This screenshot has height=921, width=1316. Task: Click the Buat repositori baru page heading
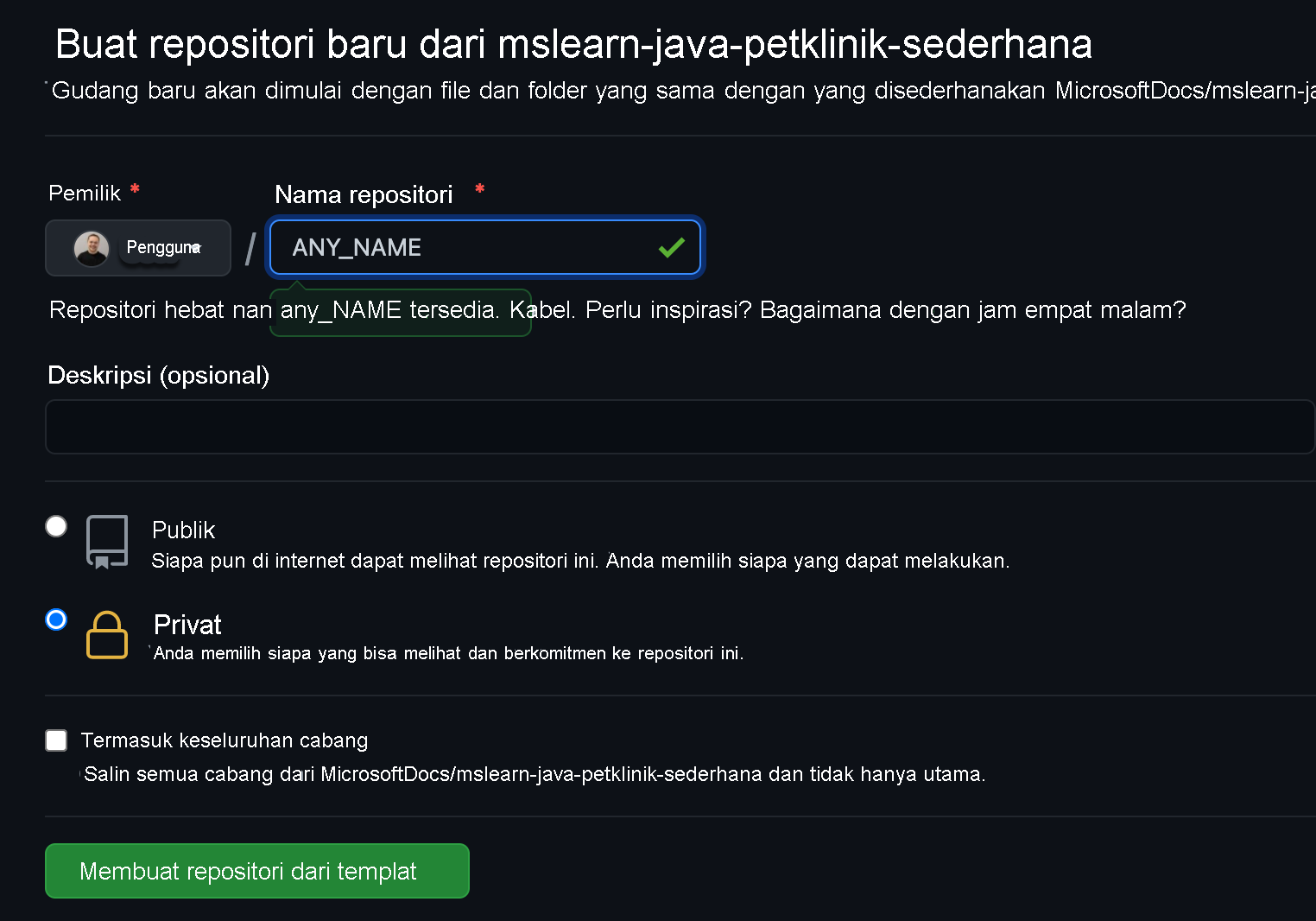coord(573,43)
